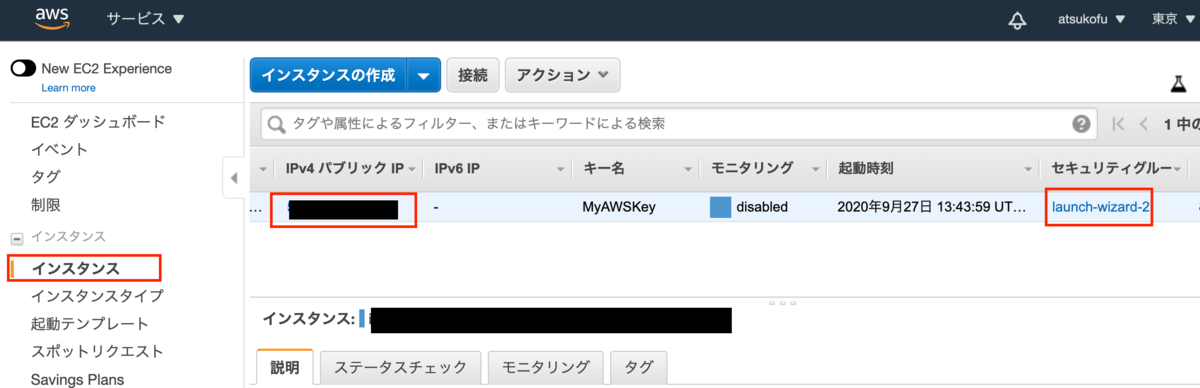Open the Learn more link
The image size is (1200, 388).
[x=68, y=88]
